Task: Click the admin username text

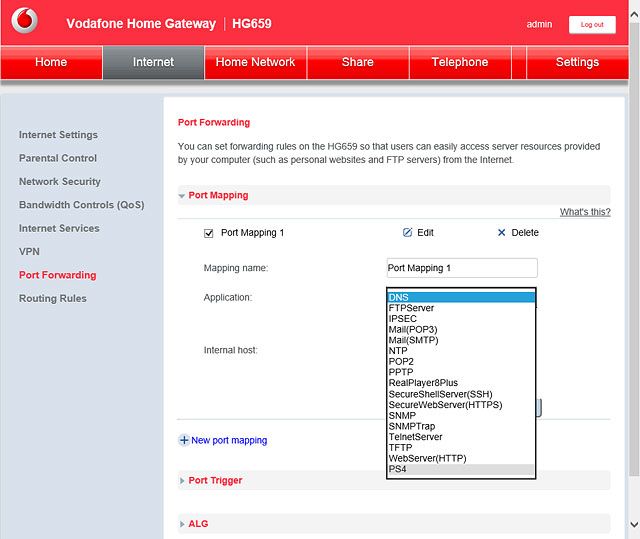Action: (x=539, y=24)
